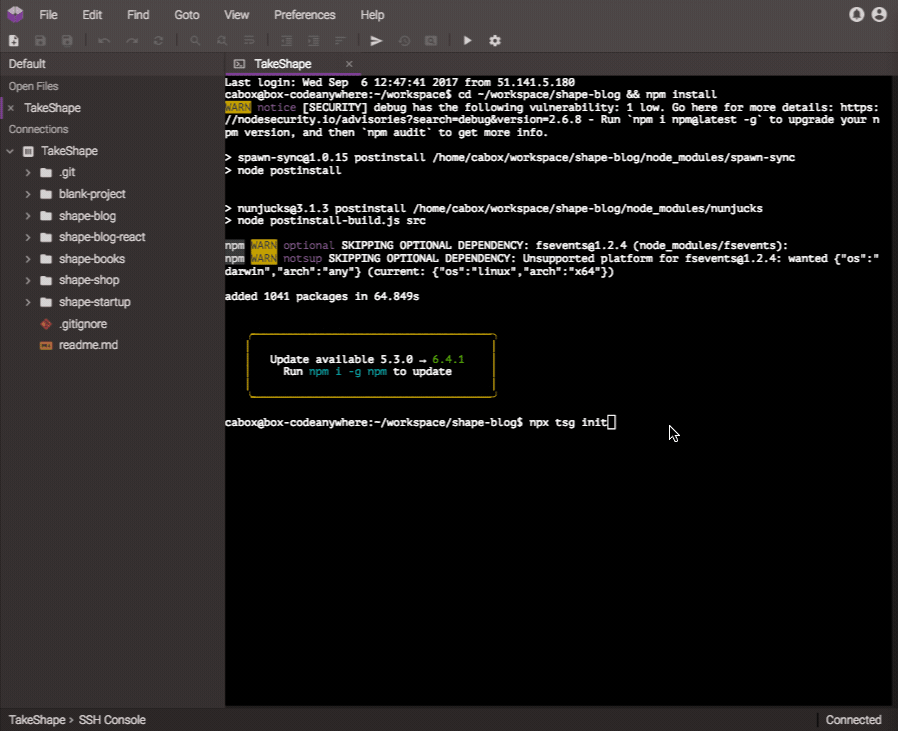The height and width of the screenshot is (731, 898).
Task: Click the paper-plane Deploy icon
Action: 376,41
